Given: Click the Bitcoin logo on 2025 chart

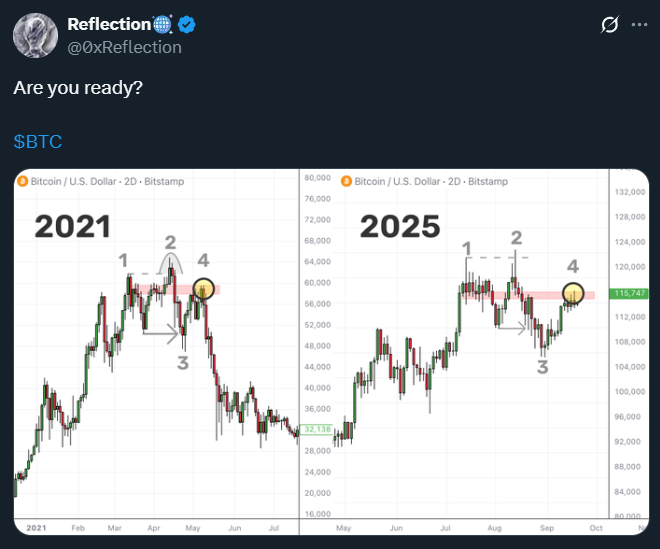Looking at the screenshot, I should coord(346,181).
